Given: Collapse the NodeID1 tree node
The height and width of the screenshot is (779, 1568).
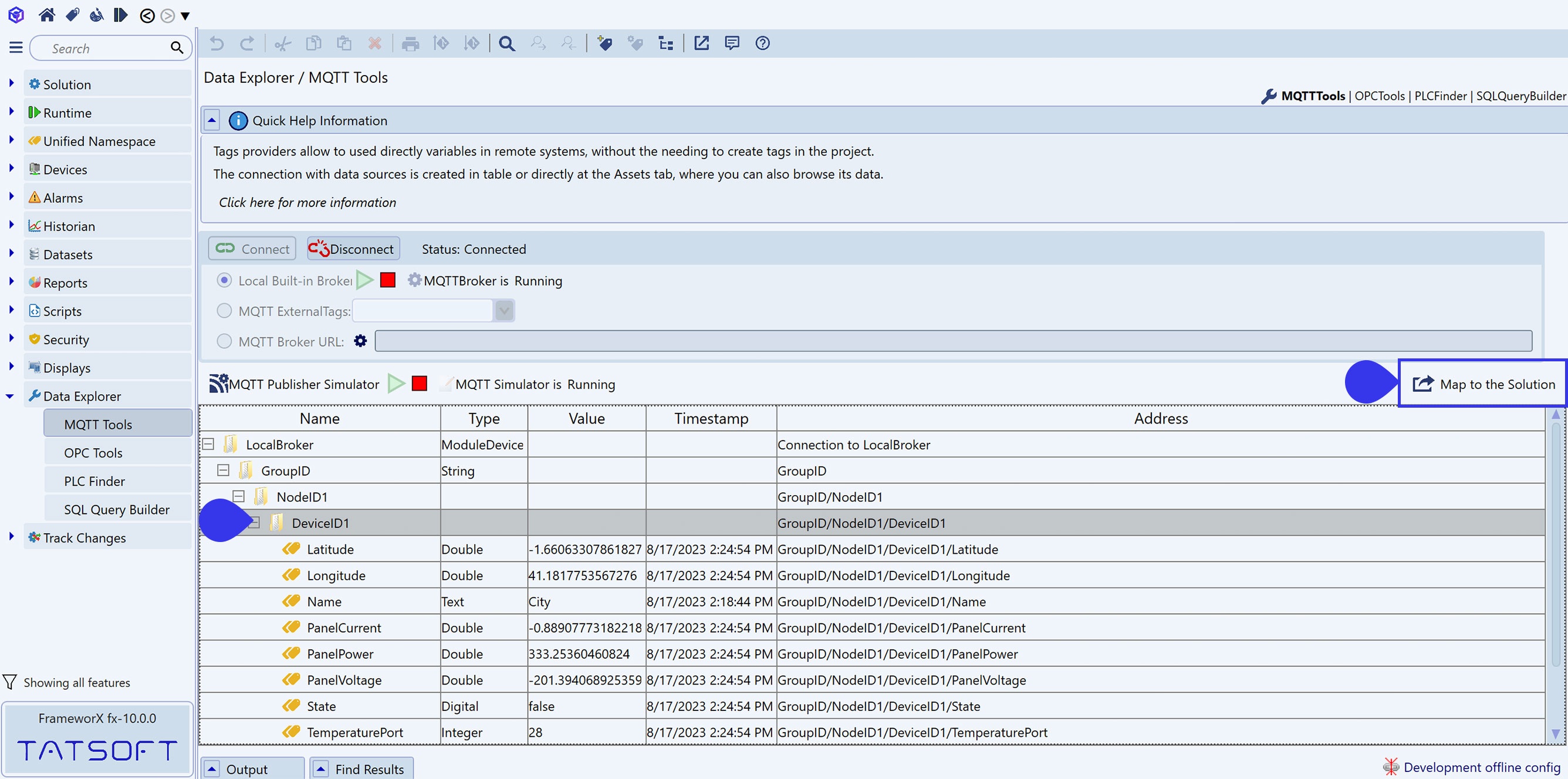Looking at the screenshot, I should [x=239, y=497].
